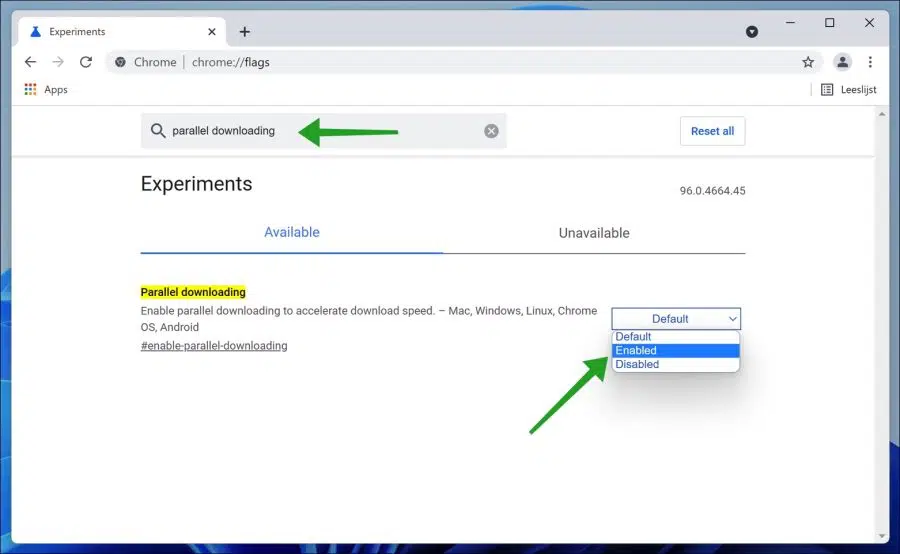Maximize the Chrome window
900x554 pixels.
829,23
